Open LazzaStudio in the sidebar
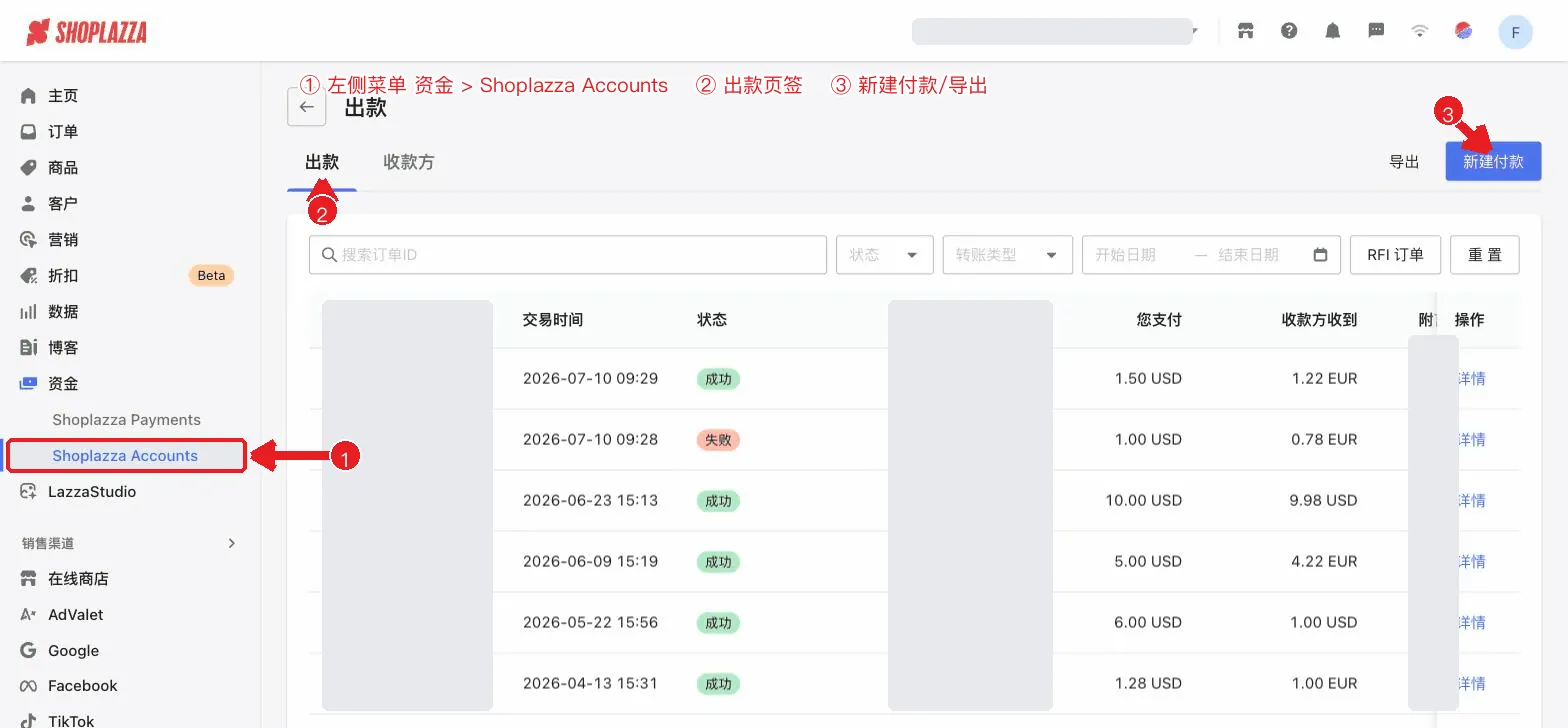Image resolution: width=1568 pixels, height=728 pixels. tap(91, 492)
